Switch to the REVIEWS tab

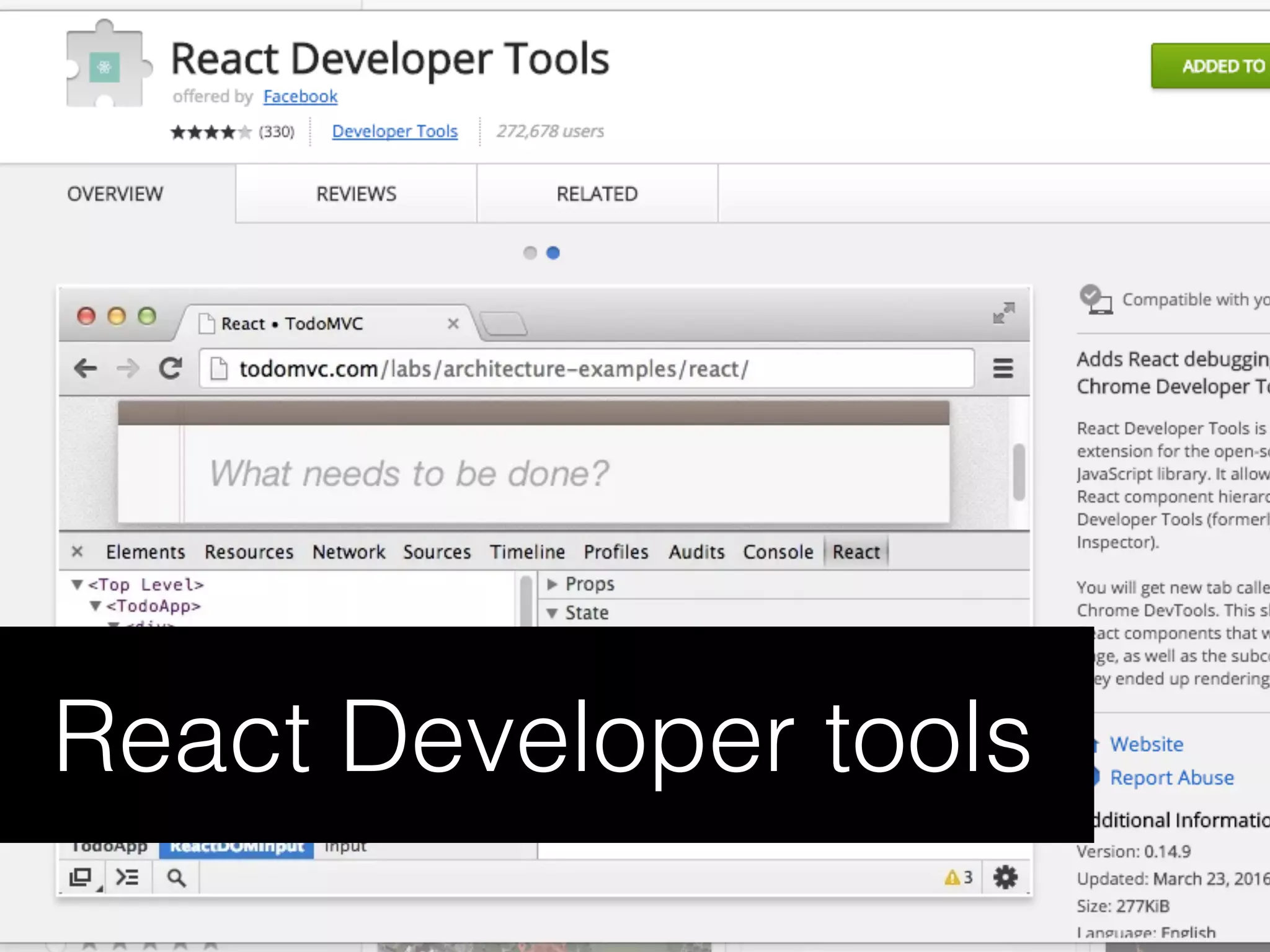(x=356, y=194)
